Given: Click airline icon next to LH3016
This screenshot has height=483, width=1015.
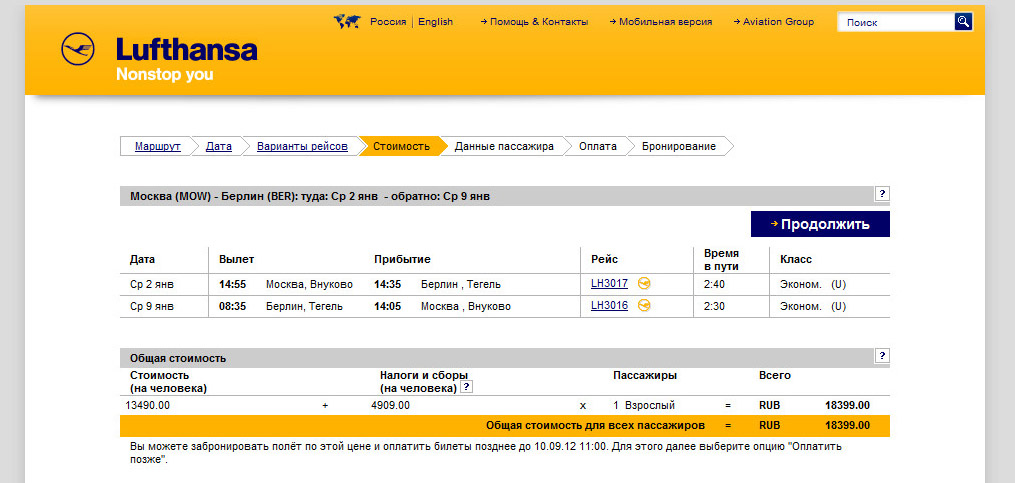Looking at the screenshot, I should [x=643, y=305].
